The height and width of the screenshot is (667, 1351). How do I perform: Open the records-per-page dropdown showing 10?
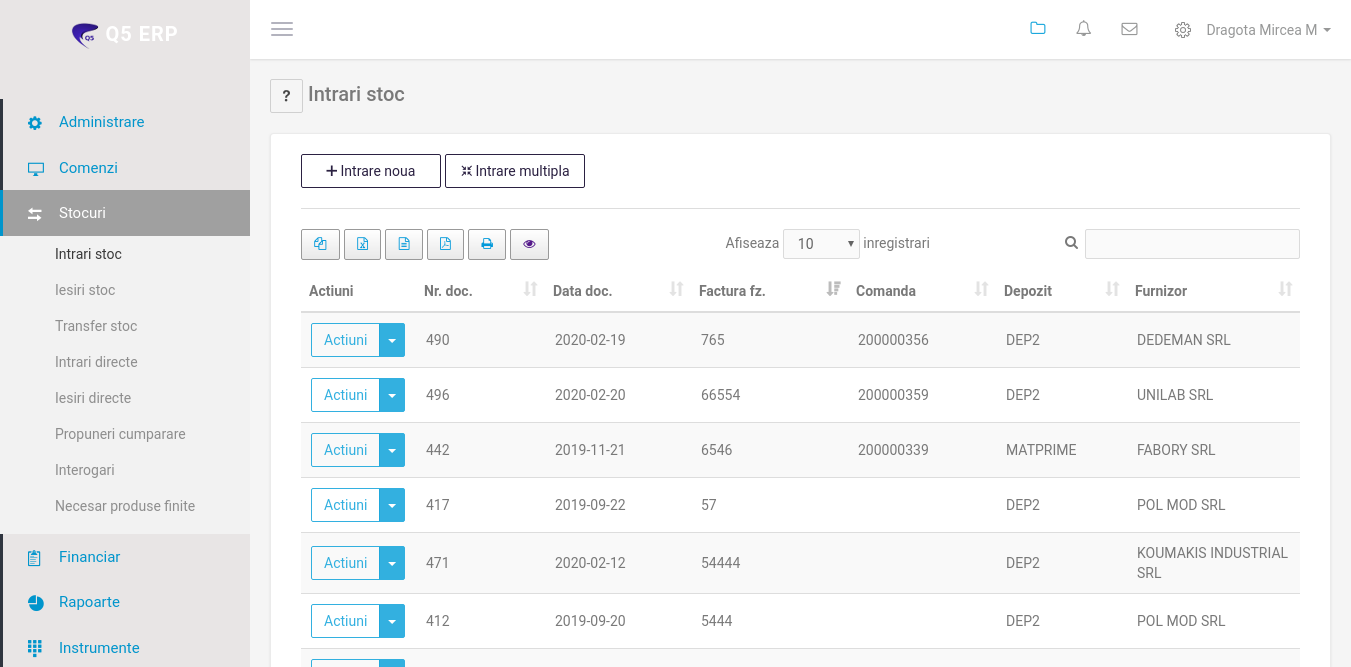click(821, 244)
